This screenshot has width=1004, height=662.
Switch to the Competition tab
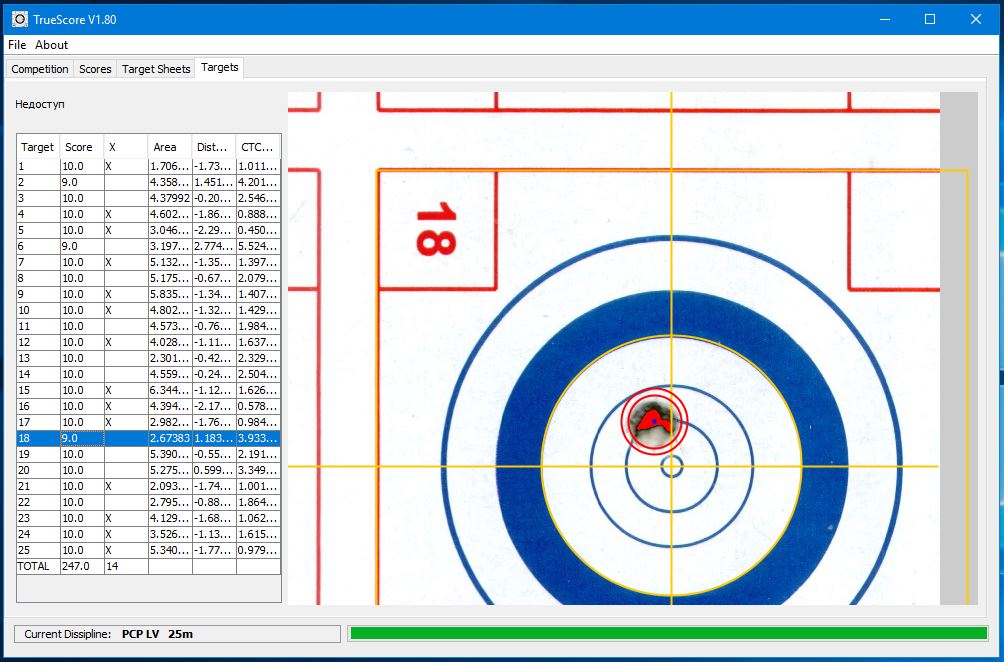point(40,69)
